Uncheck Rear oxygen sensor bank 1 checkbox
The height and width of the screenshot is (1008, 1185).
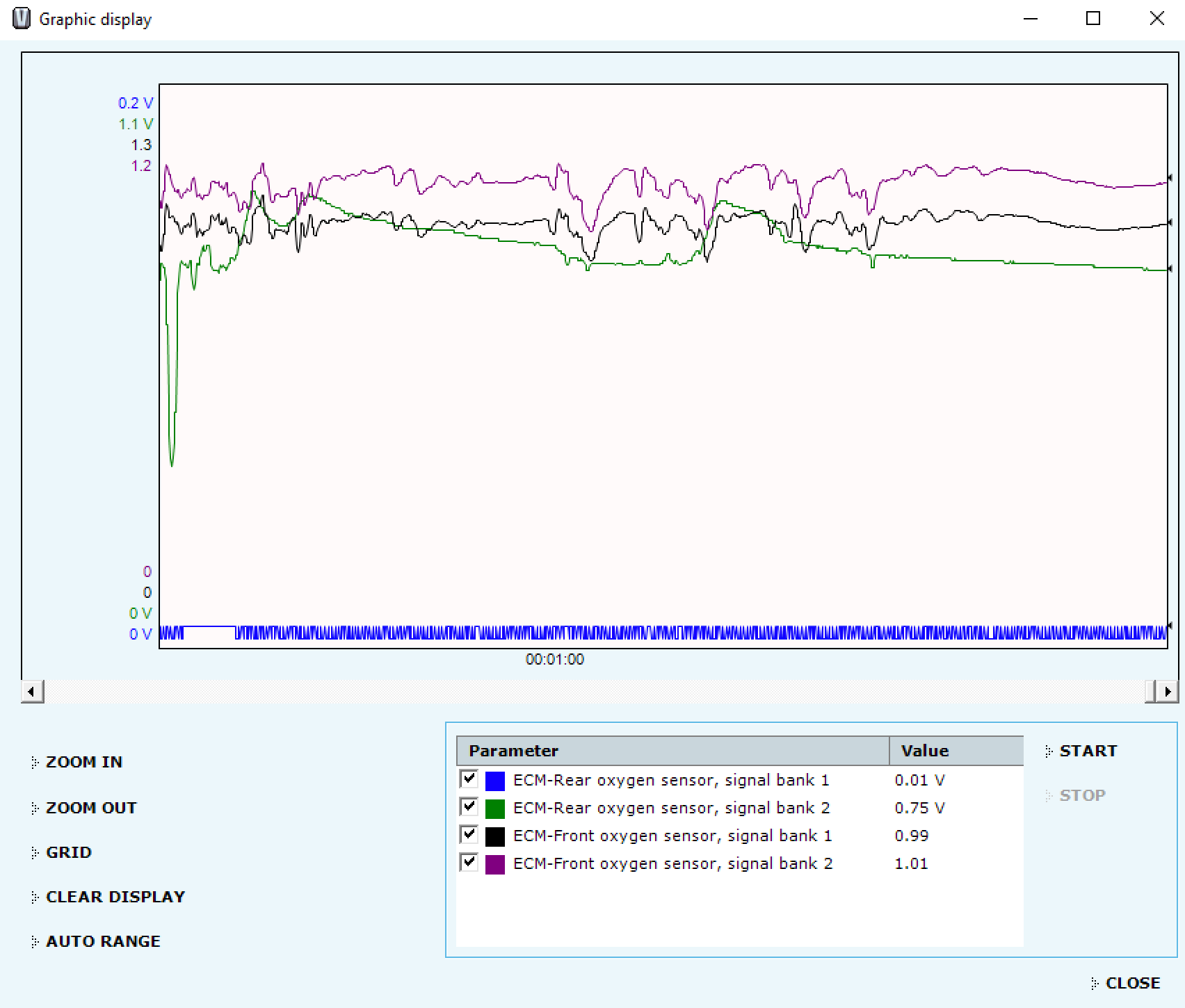(469, 779)
